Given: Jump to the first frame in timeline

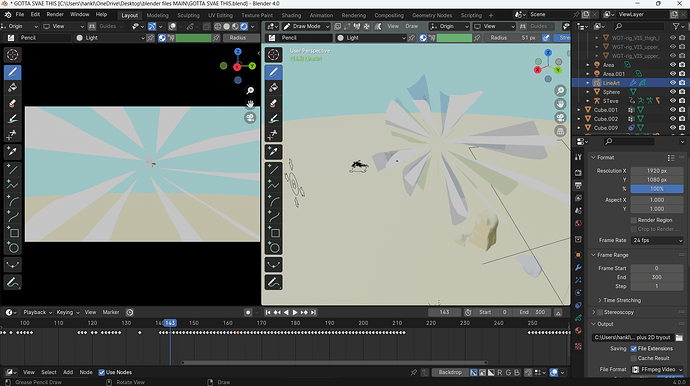Looking at the screenshot, I should [268, 312].
